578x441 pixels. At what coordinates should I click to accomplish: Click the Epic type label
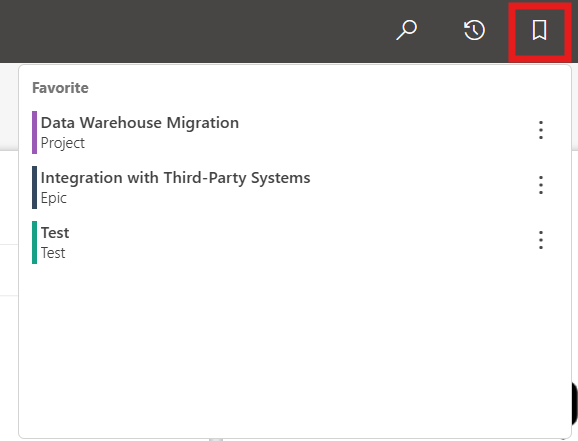(54, 198)
